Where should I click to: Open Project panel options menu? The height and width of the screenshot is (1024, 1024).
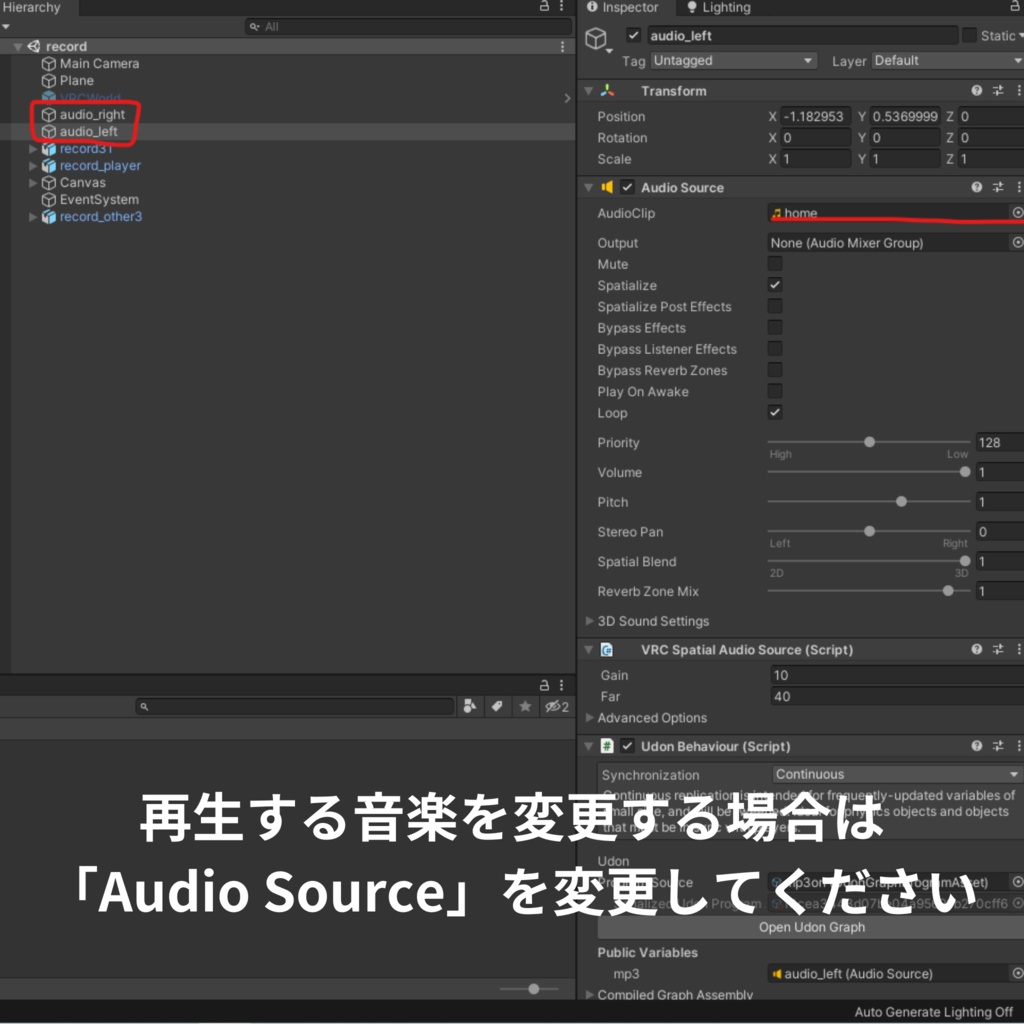(562, 685)
